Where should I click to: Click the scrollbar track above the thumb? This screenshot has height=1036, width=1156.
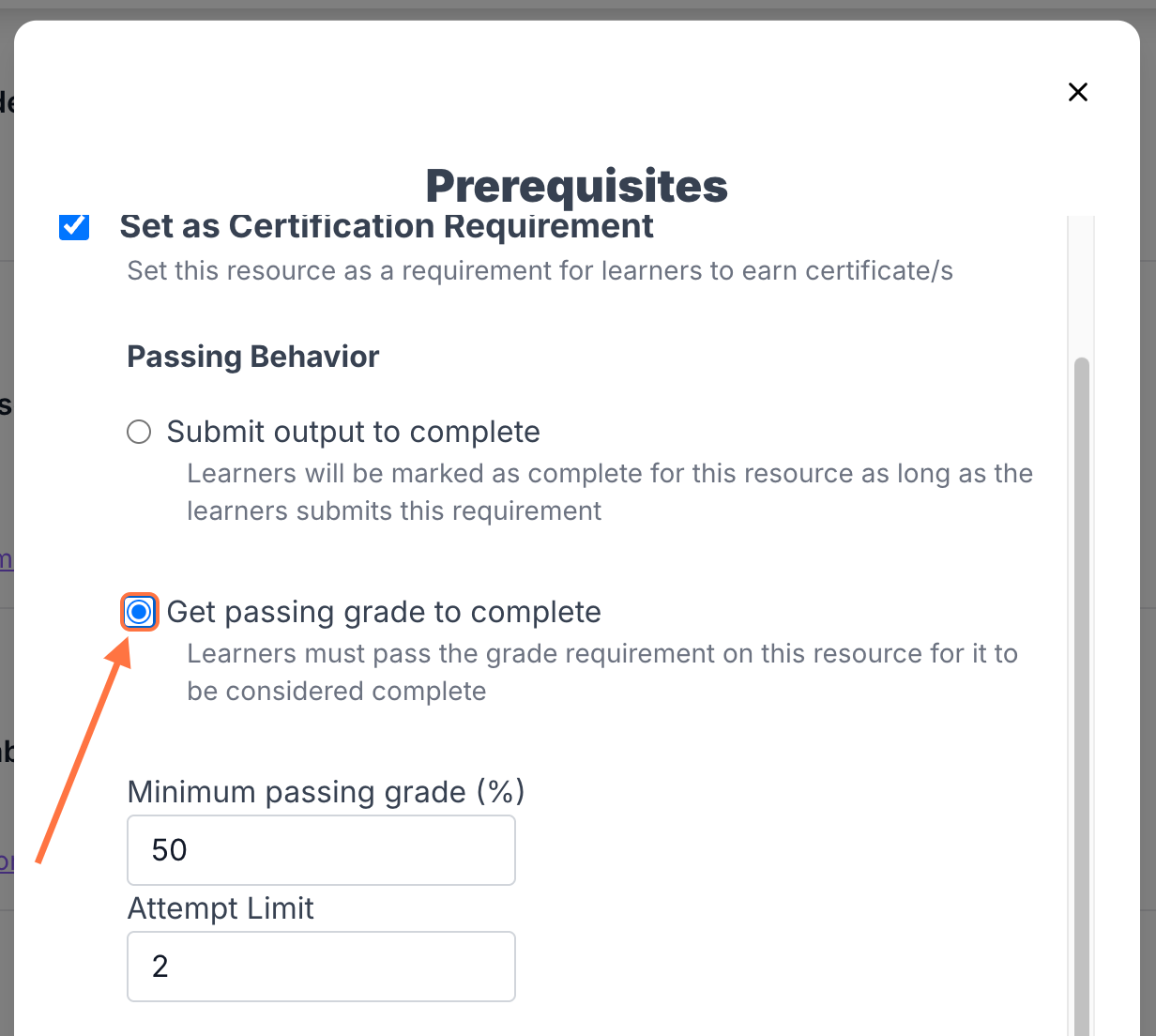tap(1082, 282)
